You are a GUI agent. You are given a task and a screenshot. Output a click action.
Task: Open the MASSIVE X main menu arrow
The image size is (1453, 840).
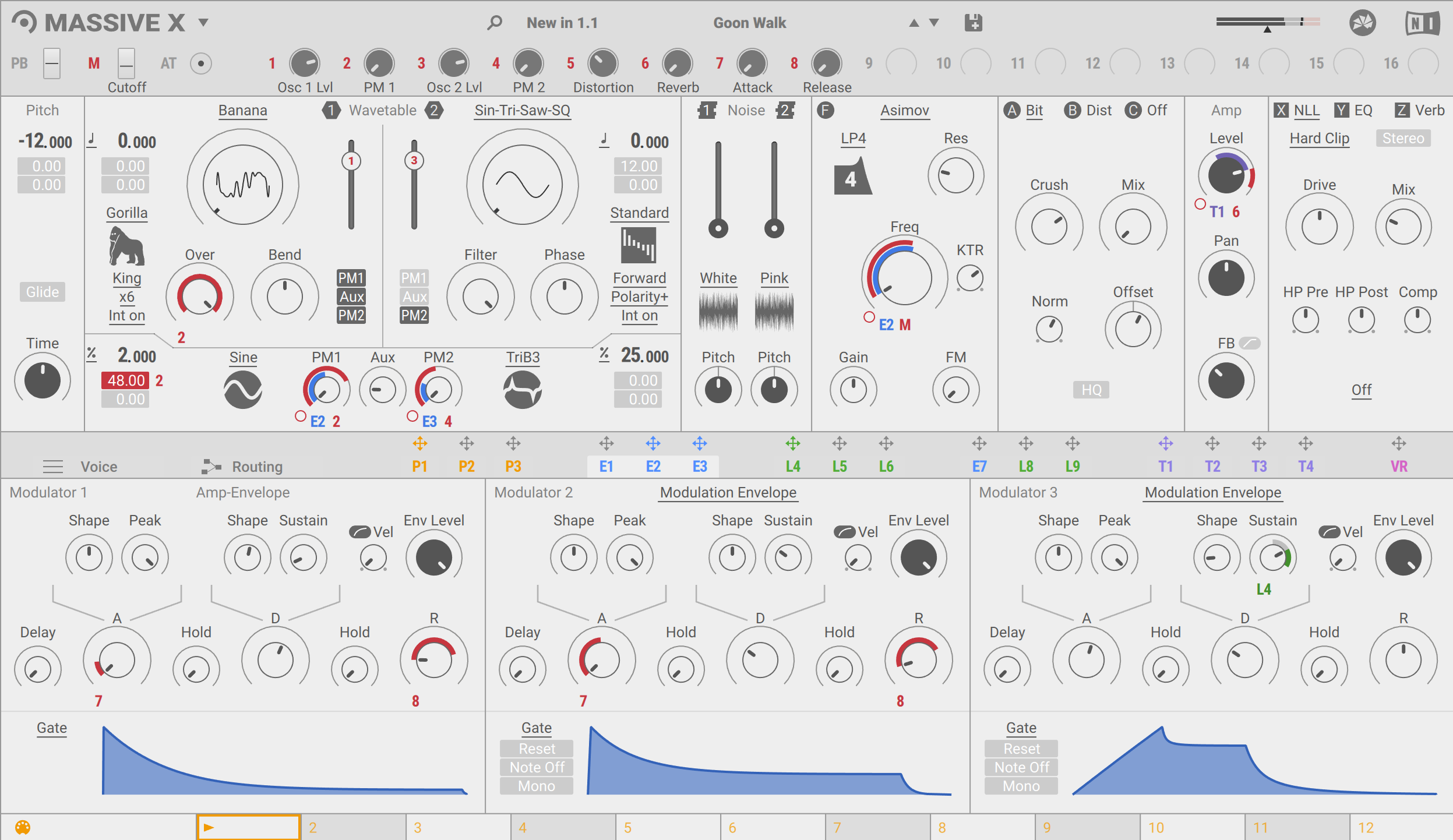click(x=203, y=23)
